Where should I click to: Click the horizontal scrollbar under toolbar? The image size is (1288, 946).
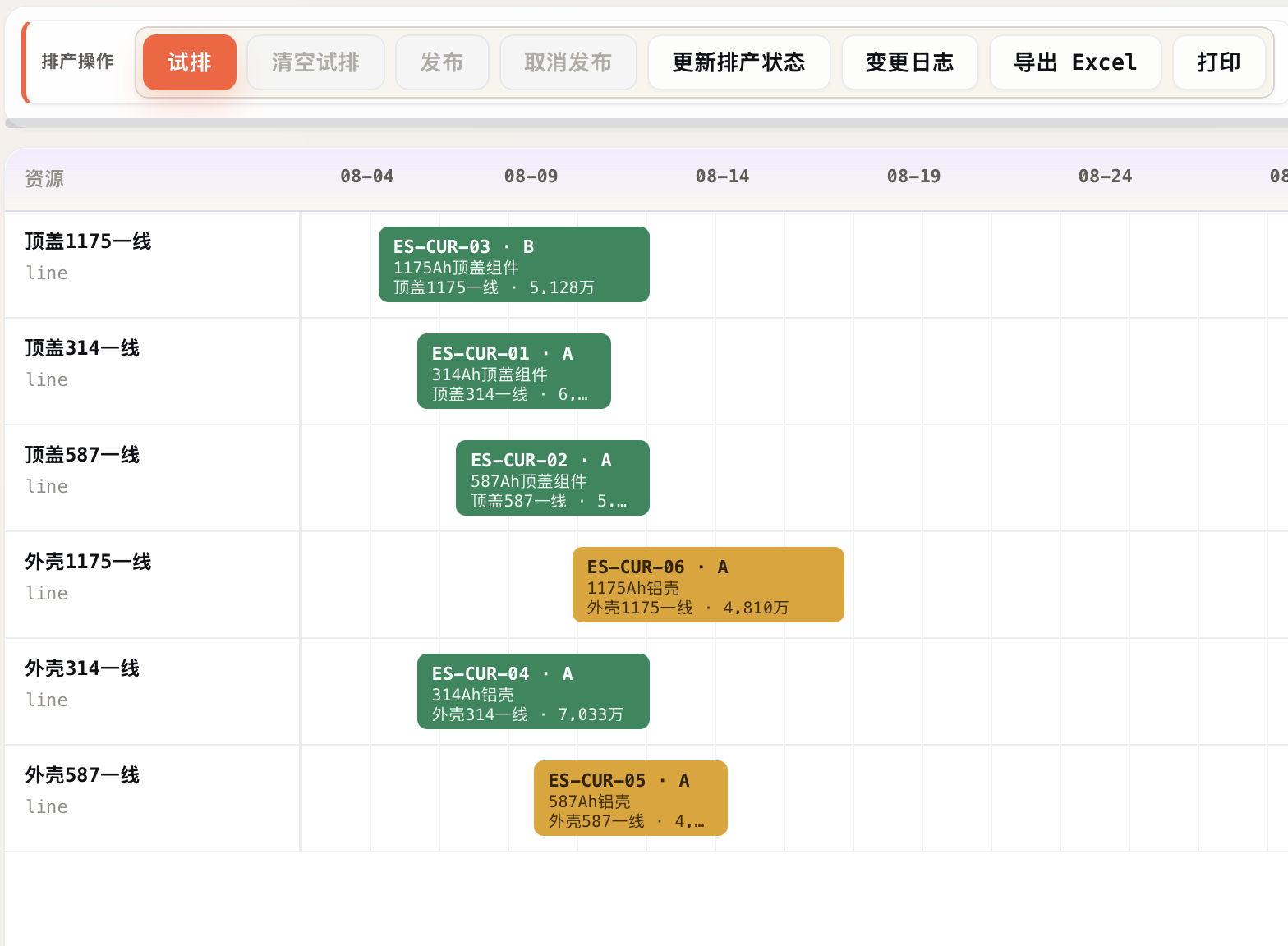[646, 123]
